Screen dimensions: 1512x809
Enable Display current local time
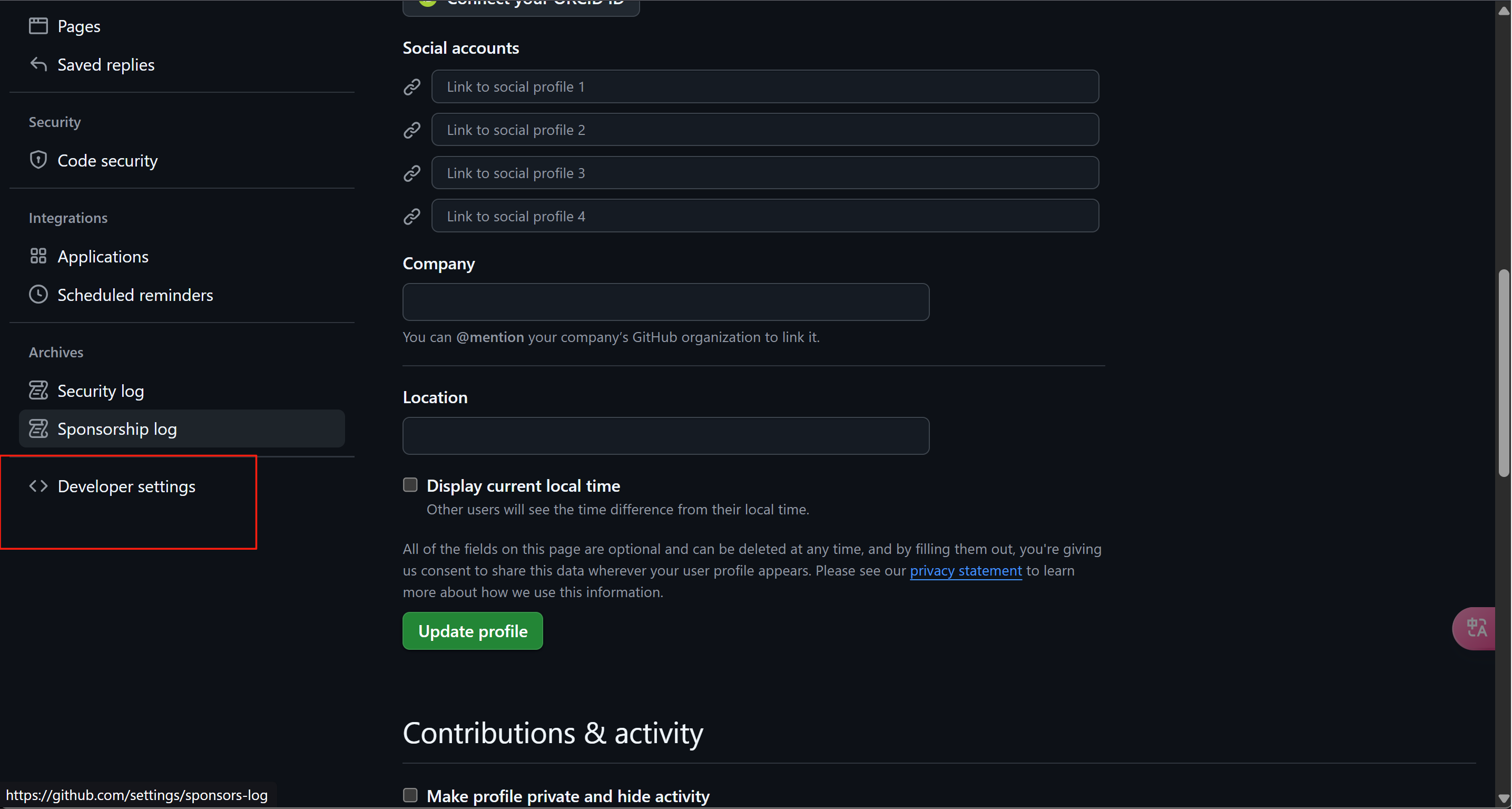(x=410, y=484)
